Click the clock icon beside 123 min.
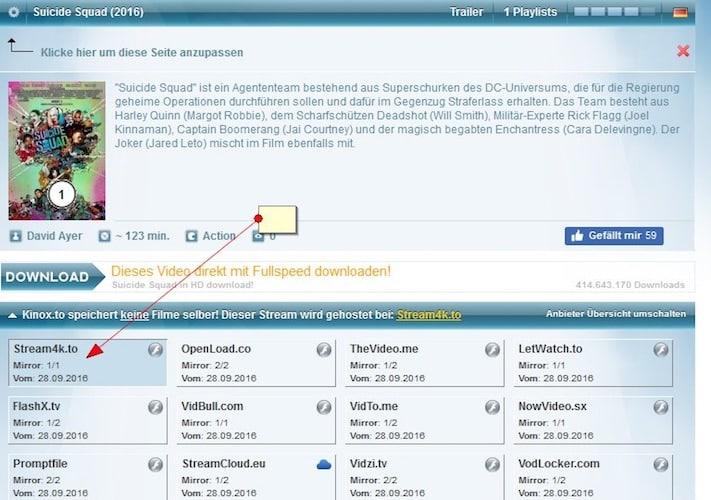This screenshot has width=711, height=500. coord(105,236)
